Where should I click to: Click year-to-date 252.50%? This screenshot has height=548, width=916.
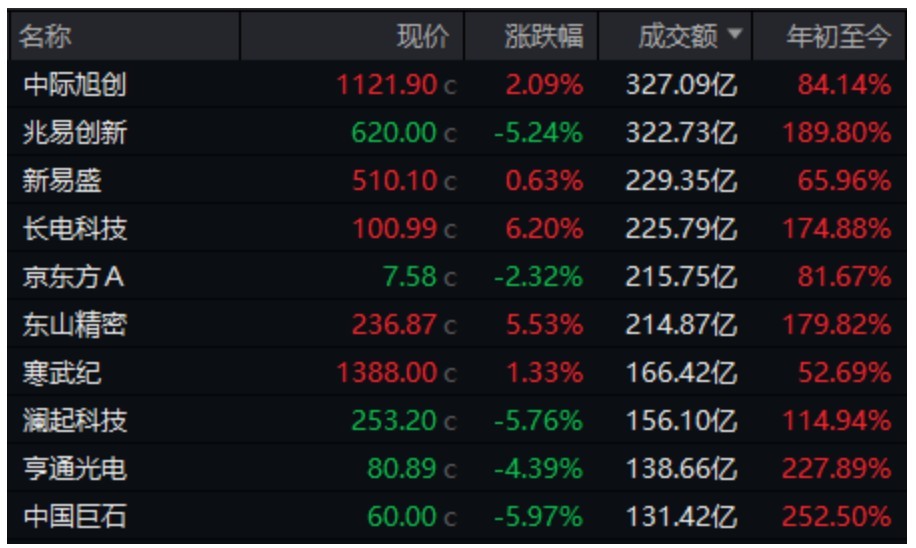pos(837,516)
